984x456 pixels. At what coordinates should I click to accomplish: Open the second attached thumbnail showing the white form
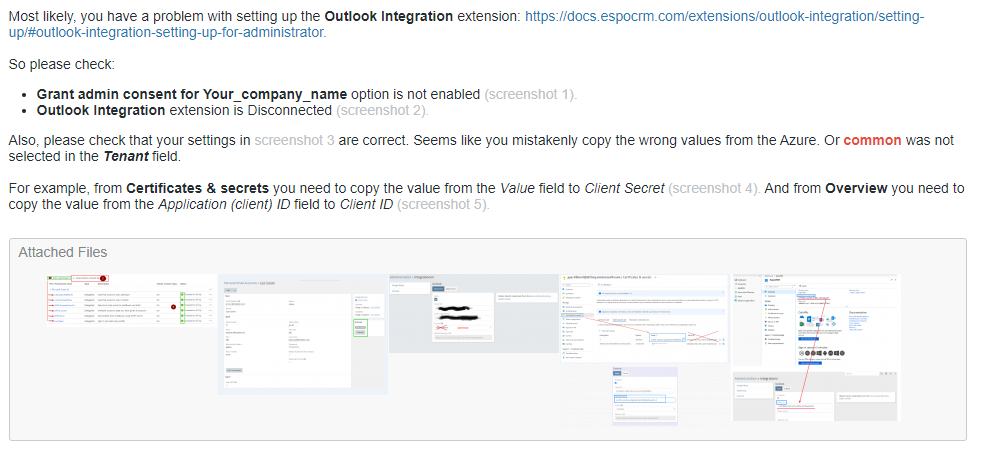coord(302,332)
